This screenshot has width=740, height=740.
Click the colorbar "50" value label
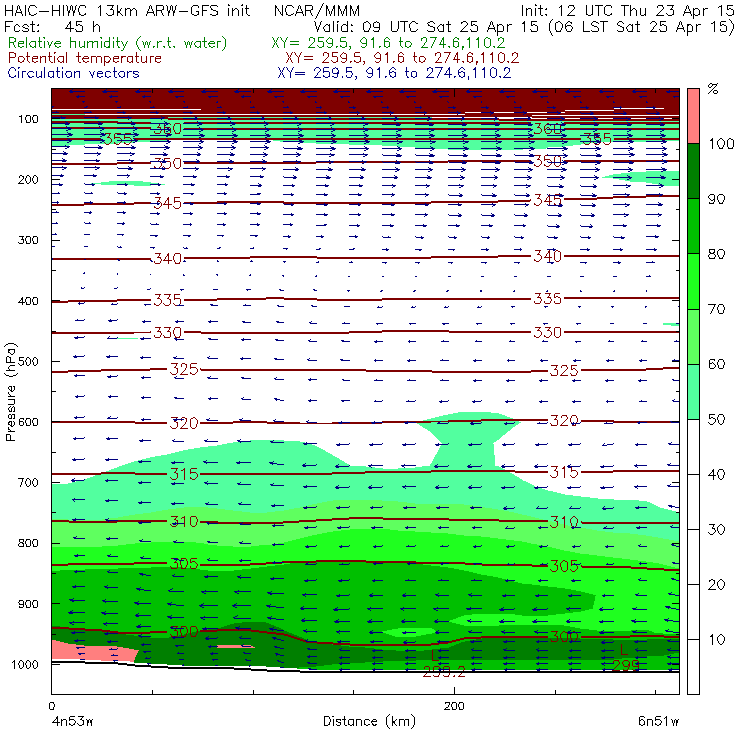pos(716,420)
